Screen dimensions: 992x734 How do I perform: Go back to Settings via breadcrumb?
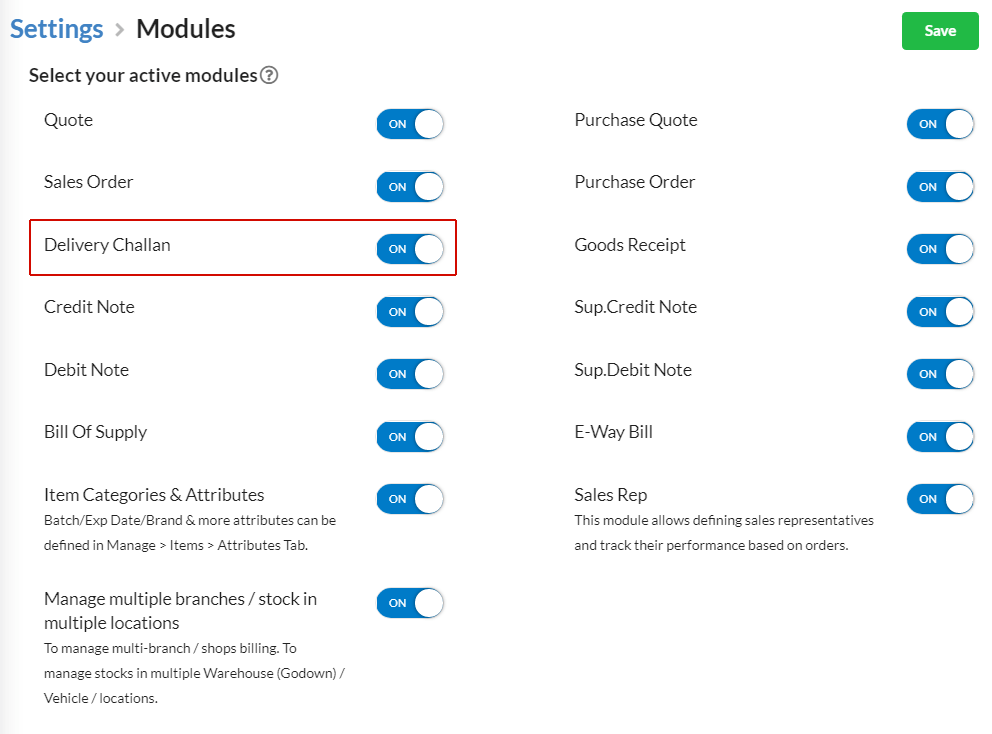click(56, 29)
